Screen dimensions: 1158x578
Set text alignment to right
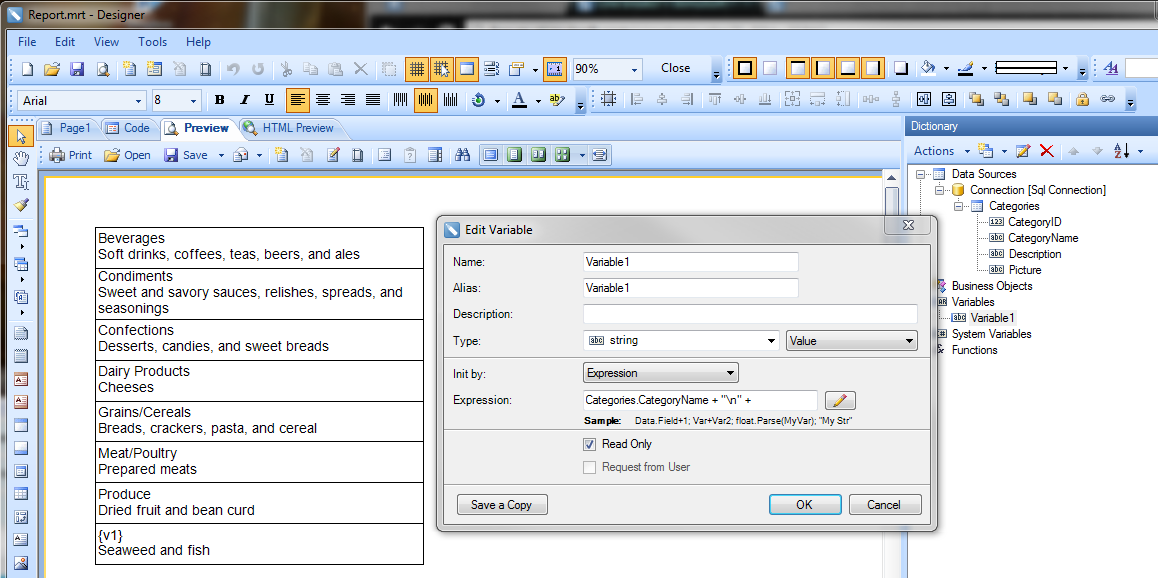(x=348, y=100)
